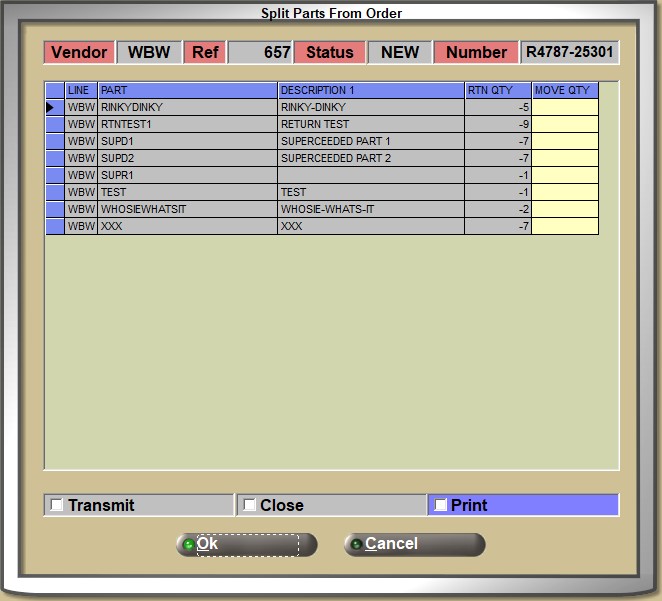Sort by RTN QTY column header
662x601 pixels.
click(497, 90)
